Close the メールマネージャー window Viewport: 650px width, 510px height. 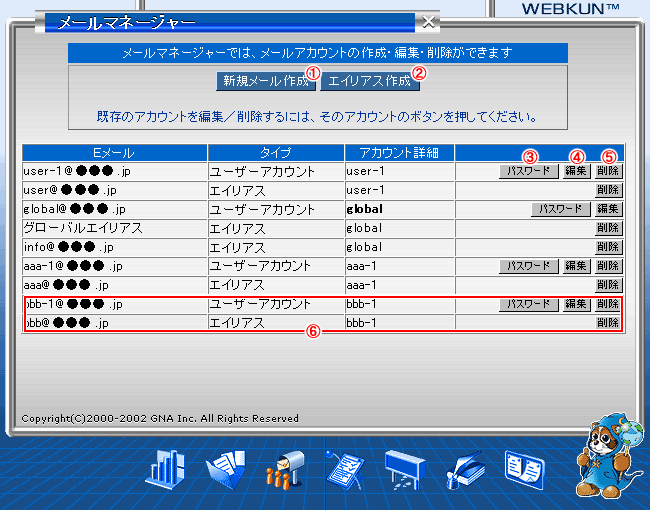pos(428,21)
